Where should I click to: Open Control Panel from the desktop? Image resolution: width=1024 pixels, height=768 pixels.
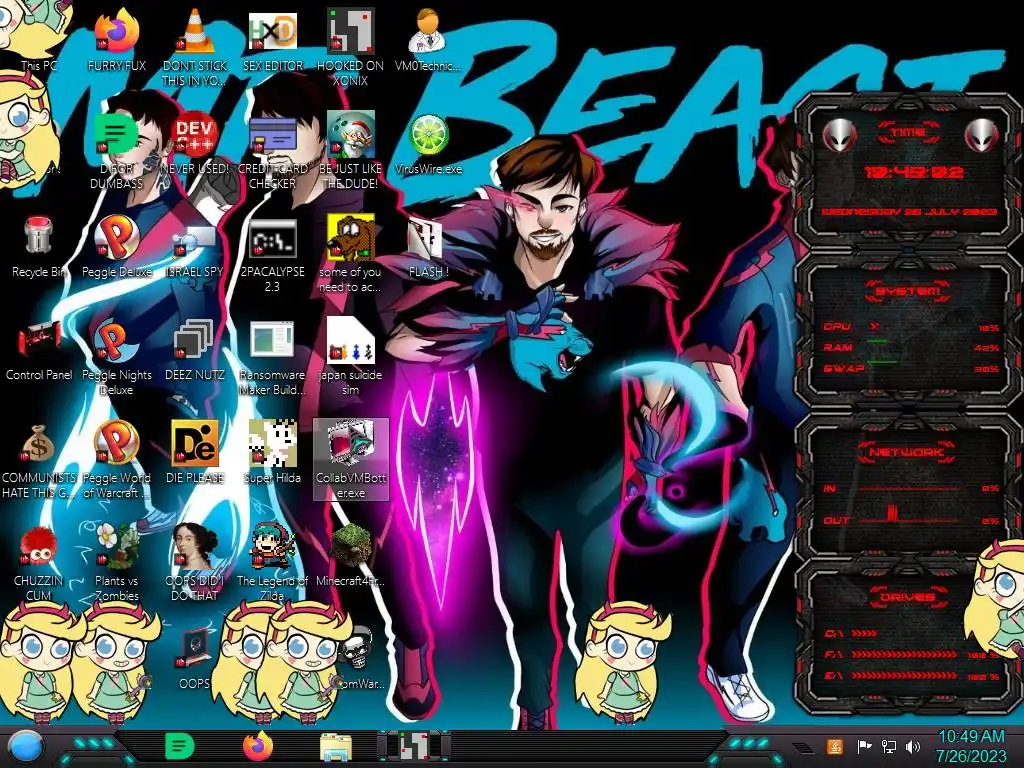(x=39, y=350)
